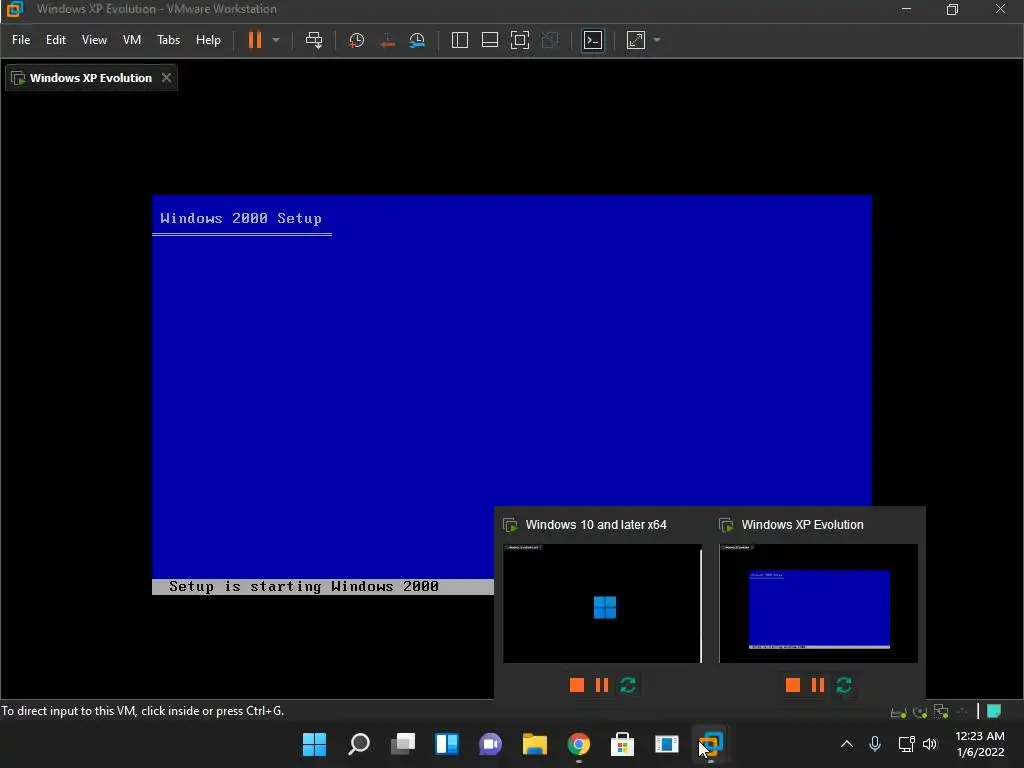Open the Widgets panel
1024x768 pixels.
(447, 744)
